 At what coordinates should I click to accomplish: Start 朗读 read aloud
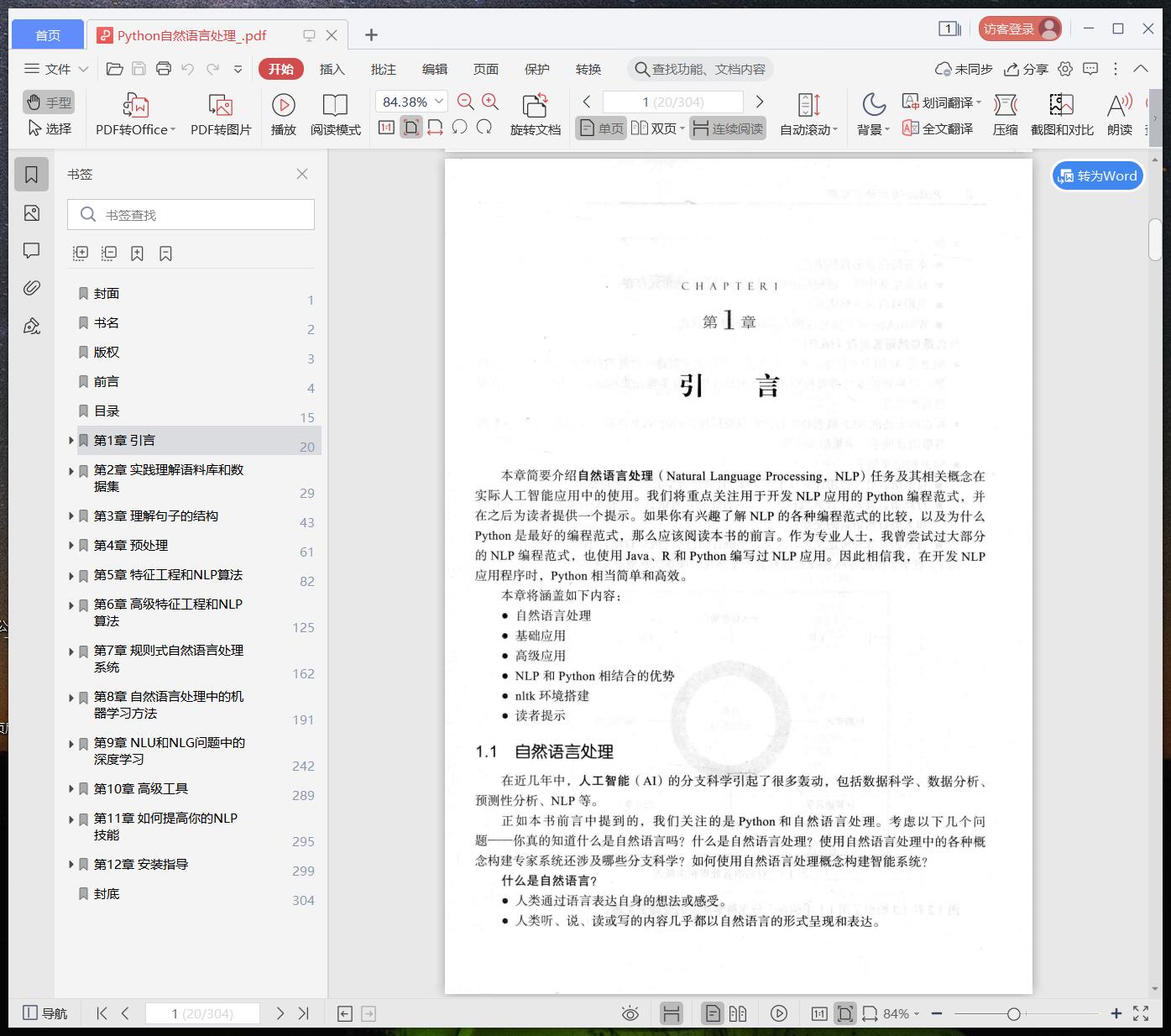(x=1120, y=114)
